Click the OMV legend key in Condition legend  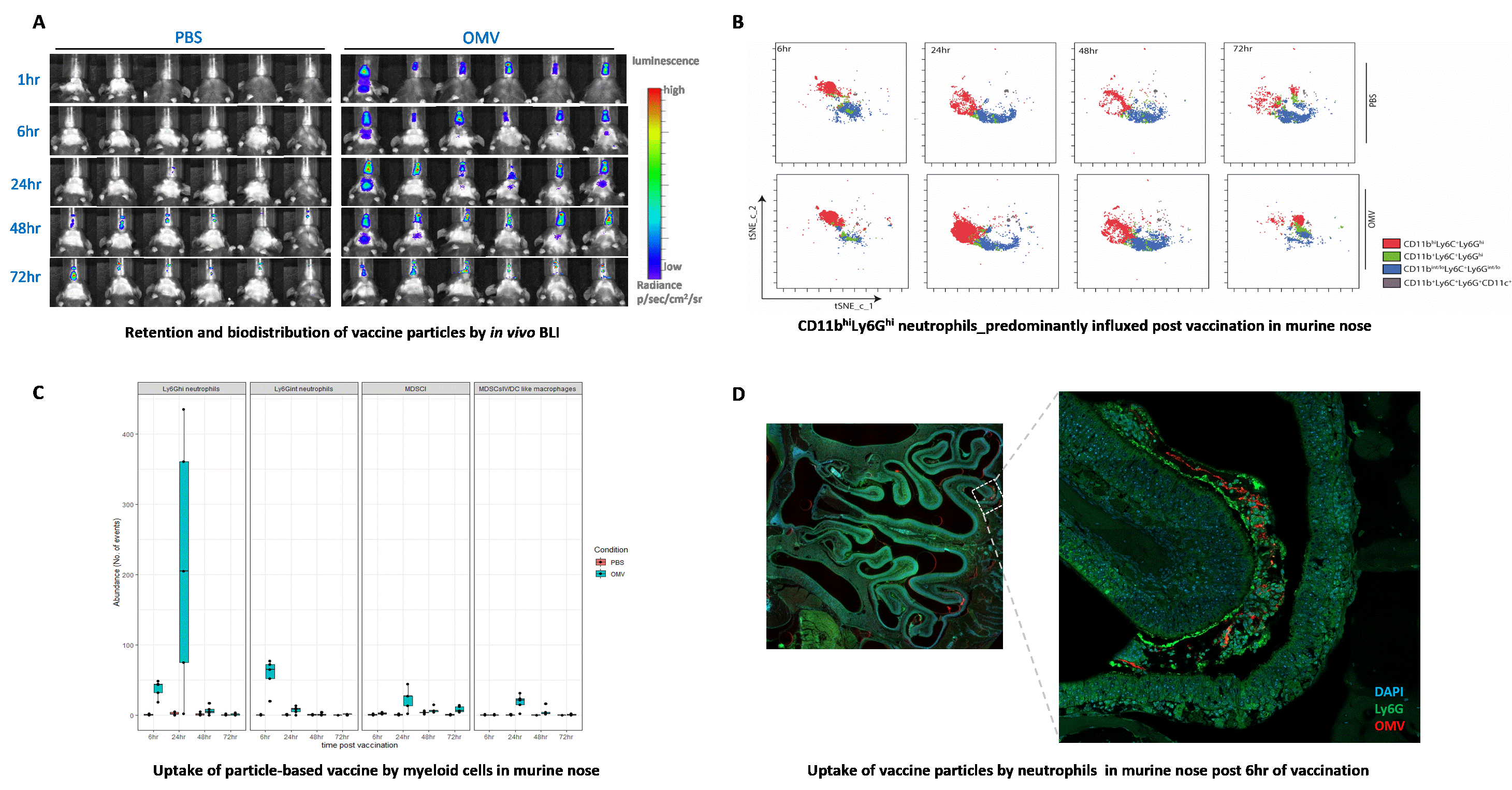pyautogui.click(x=601, y=574)
